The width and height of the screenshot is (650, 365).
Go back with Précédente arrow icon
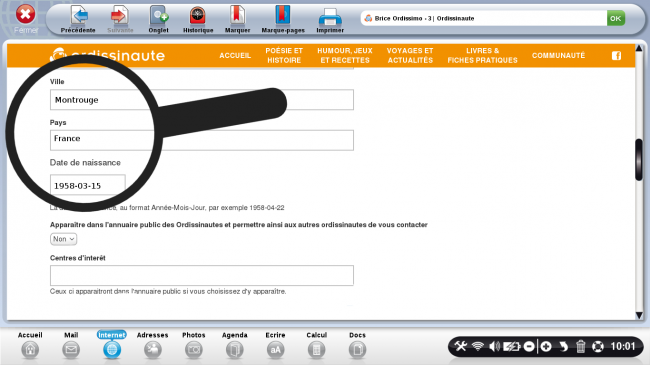(79, 16)
